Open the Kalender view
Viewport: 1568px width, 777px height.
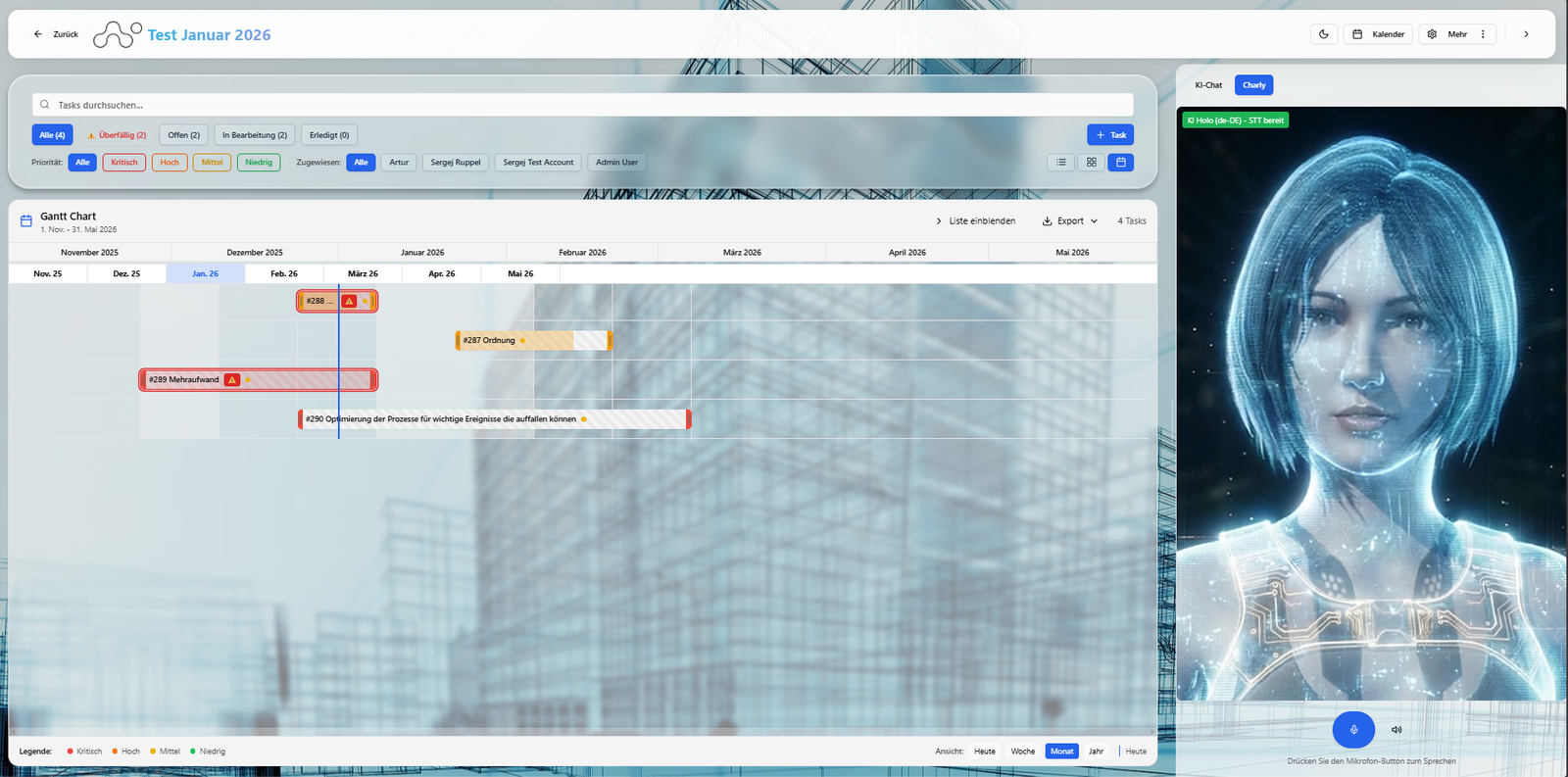click(x=1378, y=34)
